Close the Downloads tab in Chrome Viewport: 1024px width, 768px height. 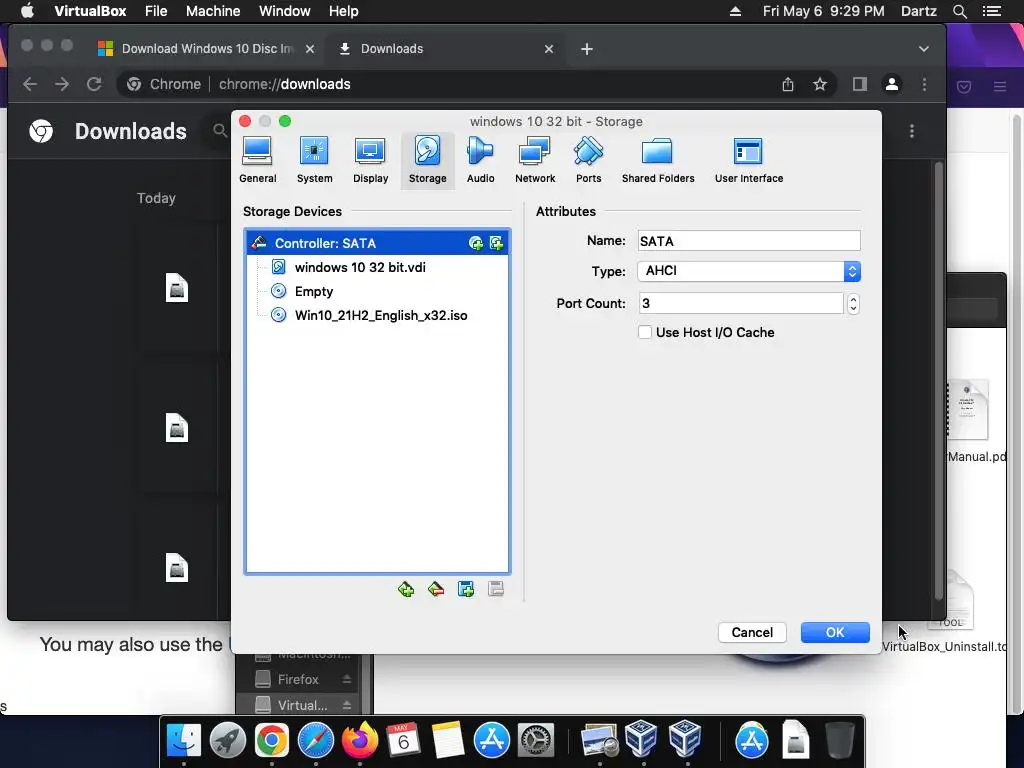549,49
